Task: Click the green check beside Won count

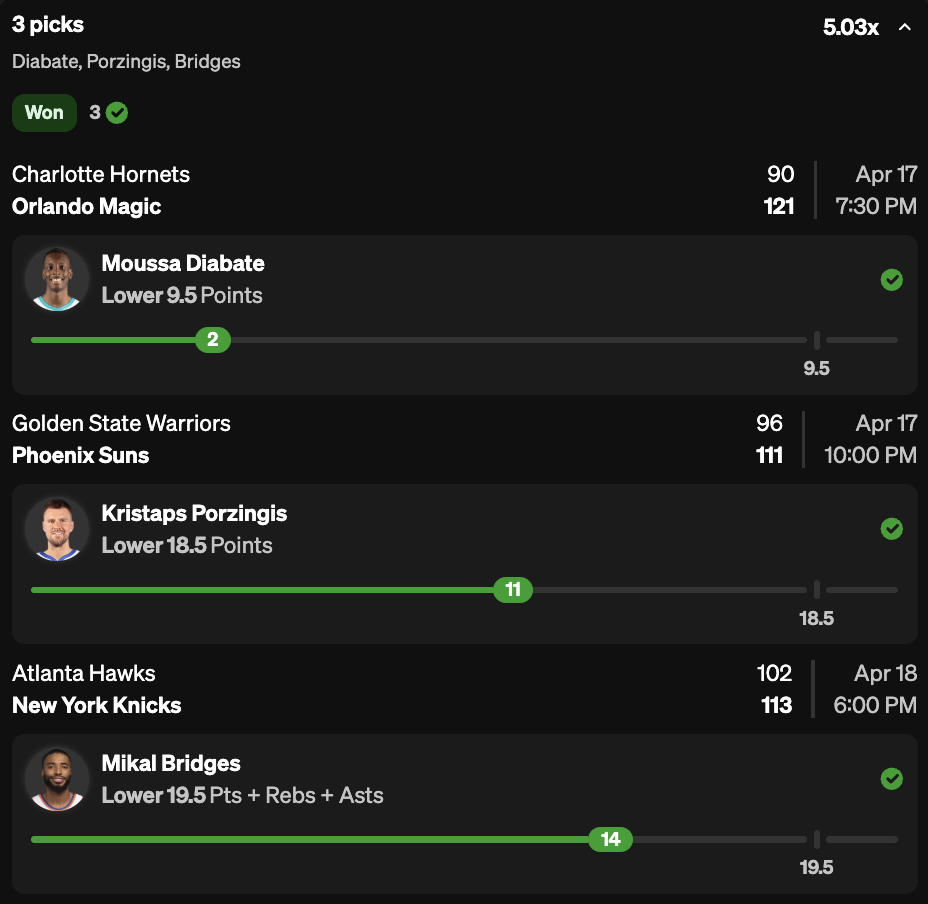Action: tap(117, 113)
